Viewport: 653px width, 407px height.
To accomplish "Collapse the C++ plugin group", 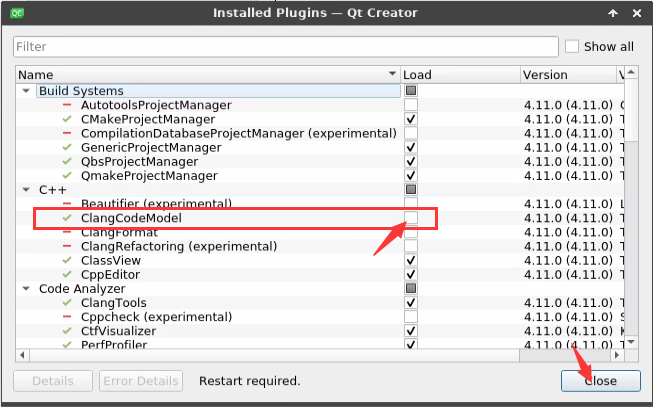I will pyautogui.click(x=26, y=189).
